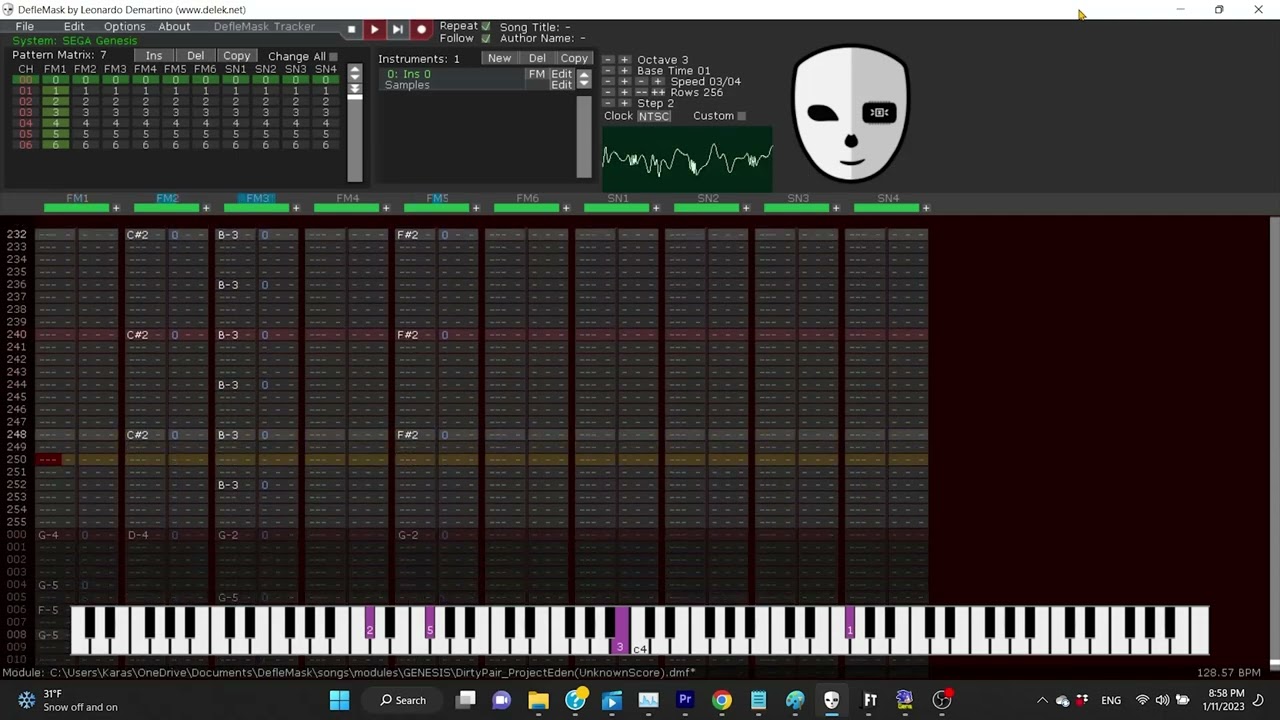Stop playback with the stop button
Image resolution: width=1280 pixels, height=720 pixels.
351,30
